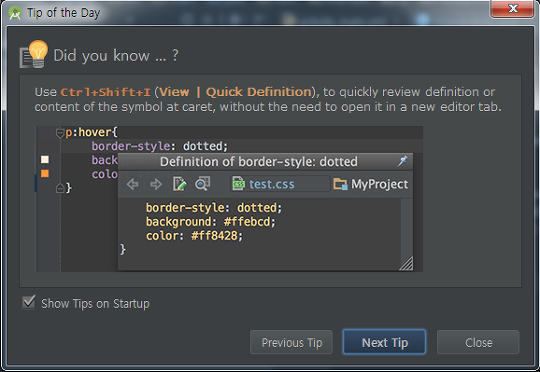Click the Android Studio icon in title bar

(15, 13)
